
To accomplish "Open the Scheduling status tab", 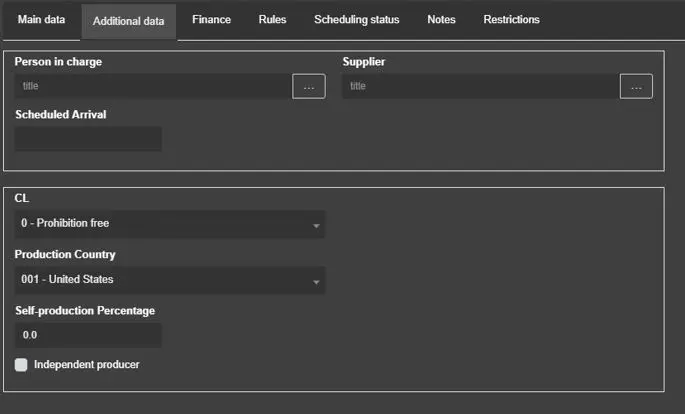I will click(x=356, y=20).
